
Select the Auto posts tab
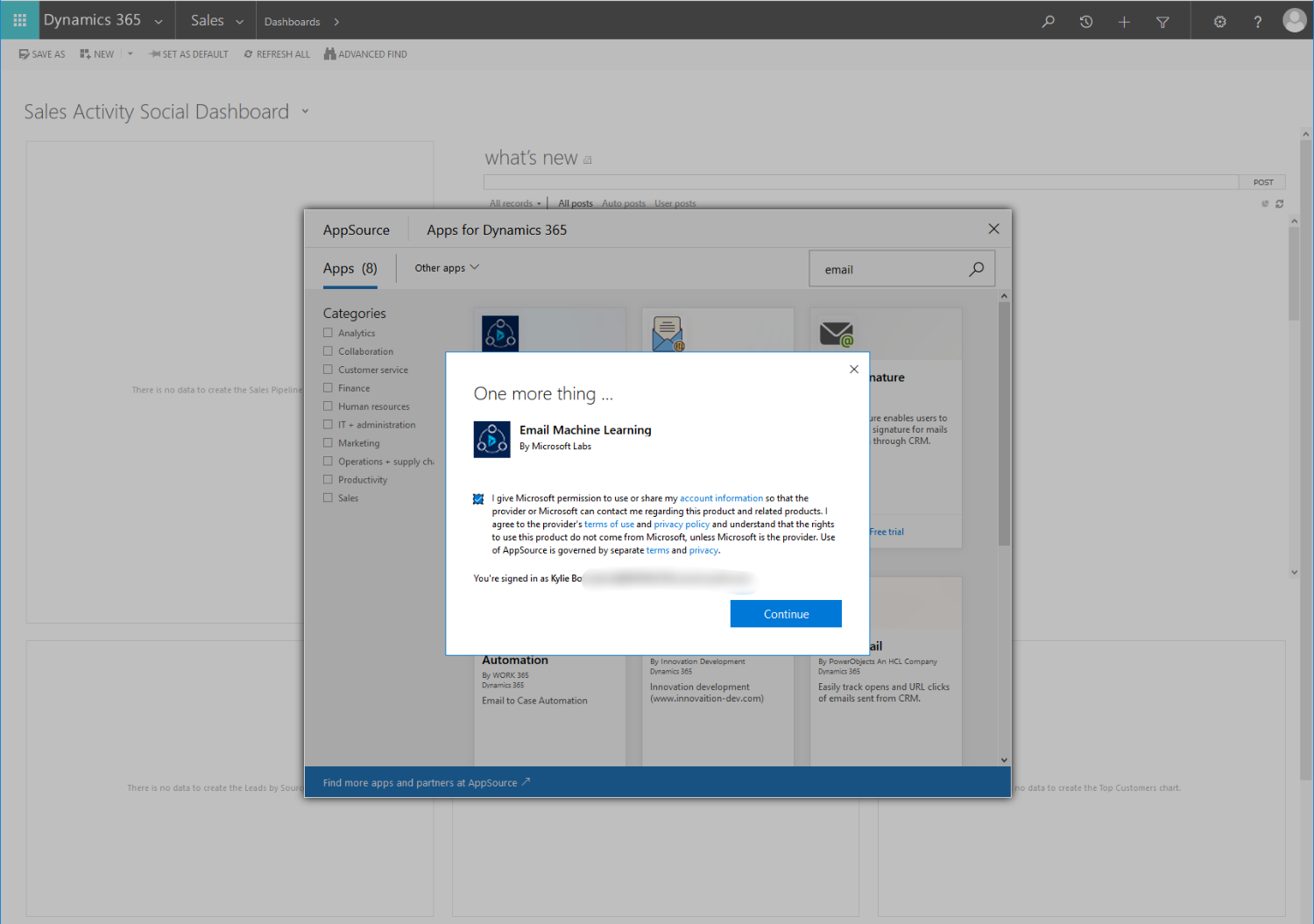624,203
